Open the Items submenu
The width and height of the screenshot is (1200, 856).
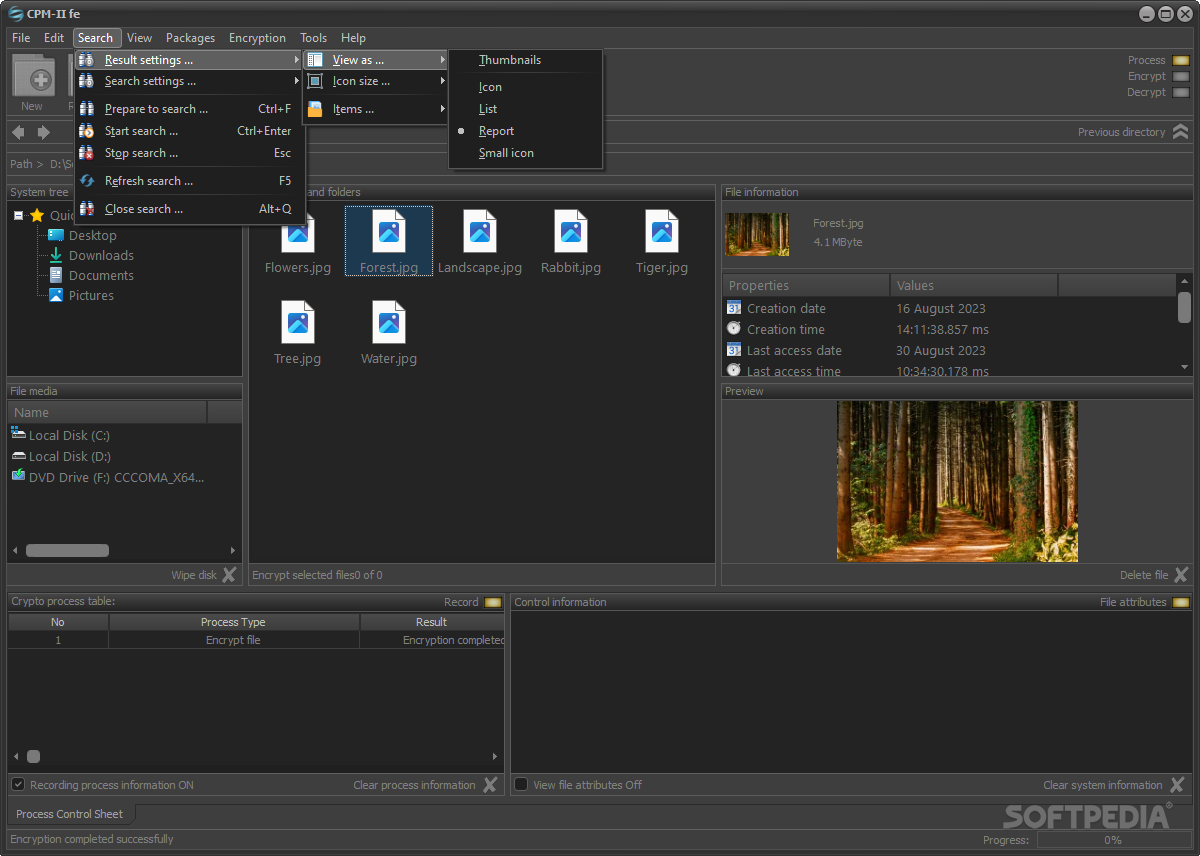pos(376,109)
